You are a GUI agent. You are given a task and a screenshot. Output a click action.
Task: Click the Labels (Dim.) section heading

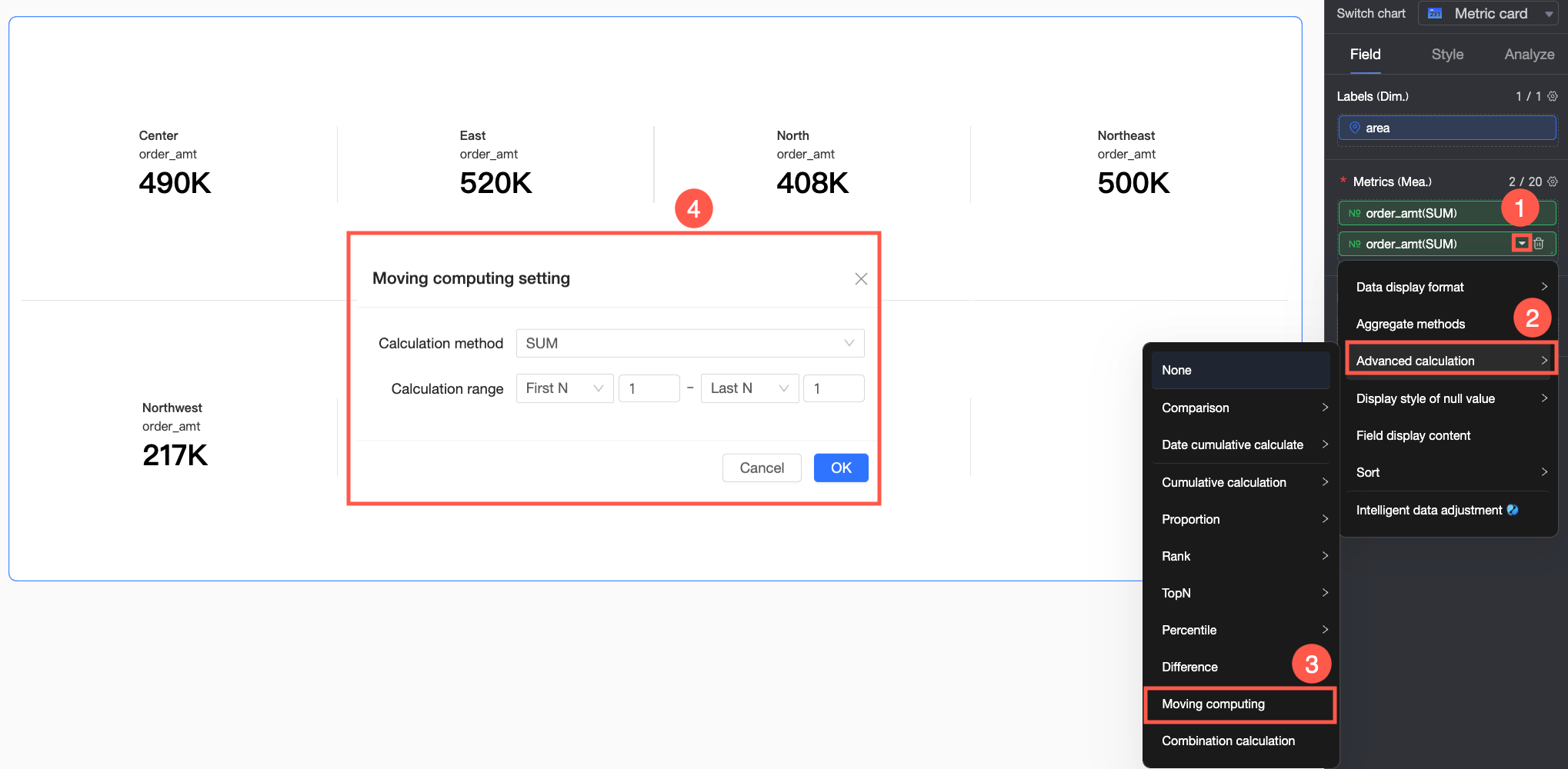[1373, 96]
